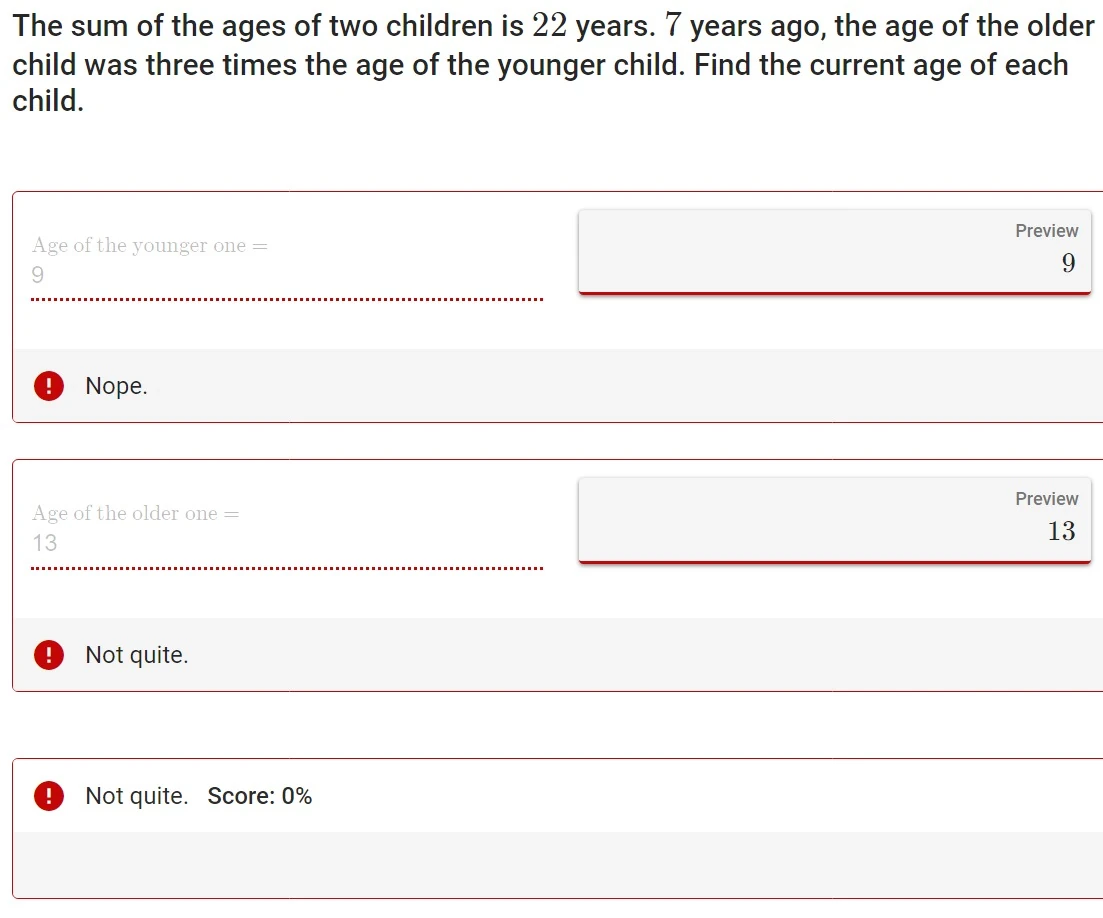The height and width of the screenshot is (918, 1103).
Task: Click the dotted underline below the younger child's answer
Action: [x=287, y=300]
